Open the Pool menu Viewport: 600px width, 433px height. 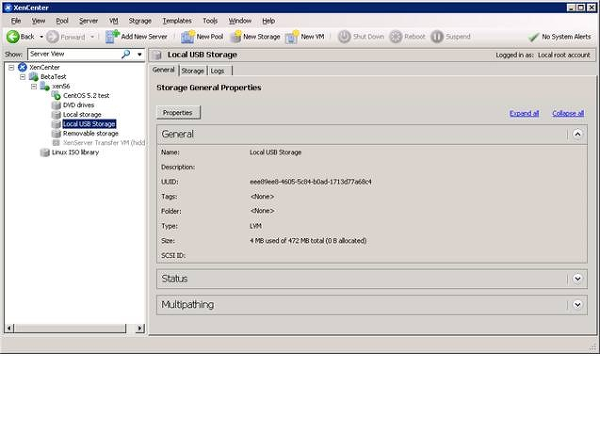click(x=62, y=21)
